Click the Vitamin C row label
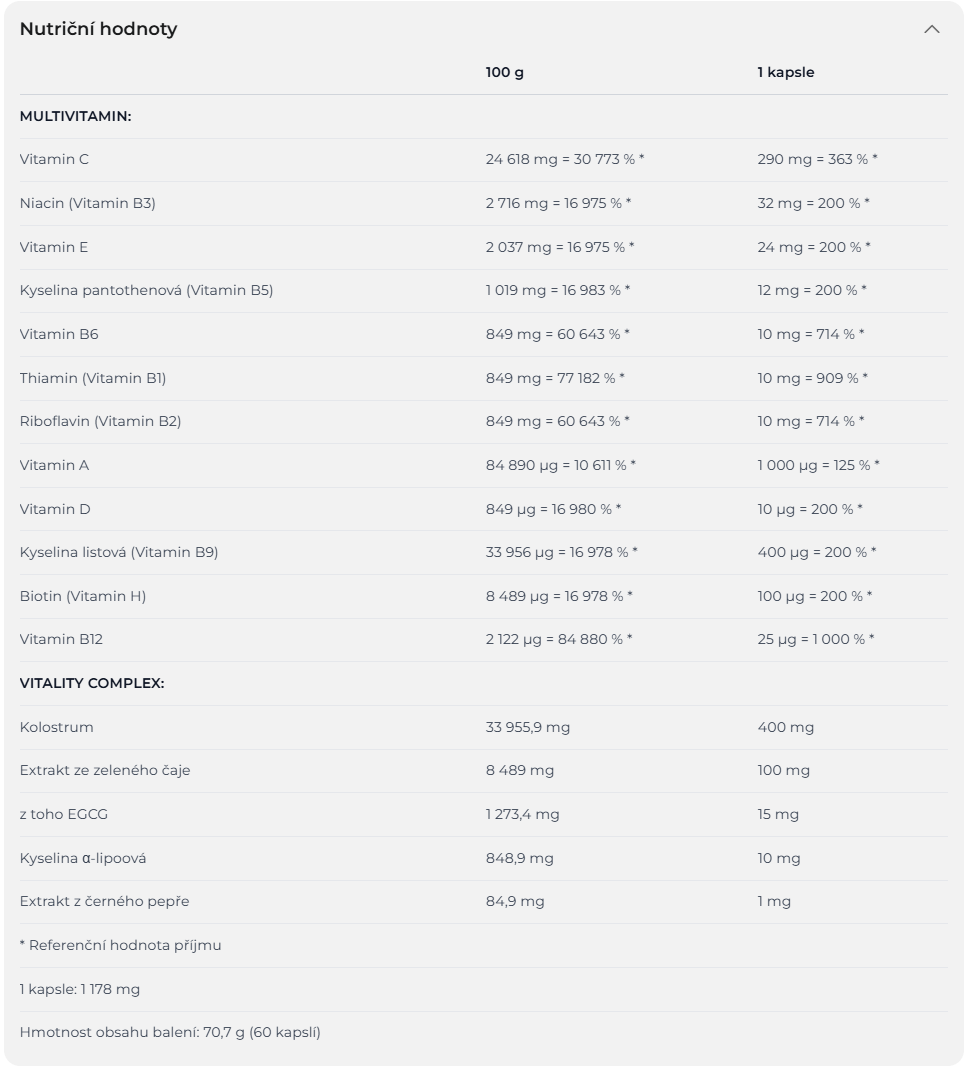The width and height of the screenshot is (970, 1072). point(54,159)
